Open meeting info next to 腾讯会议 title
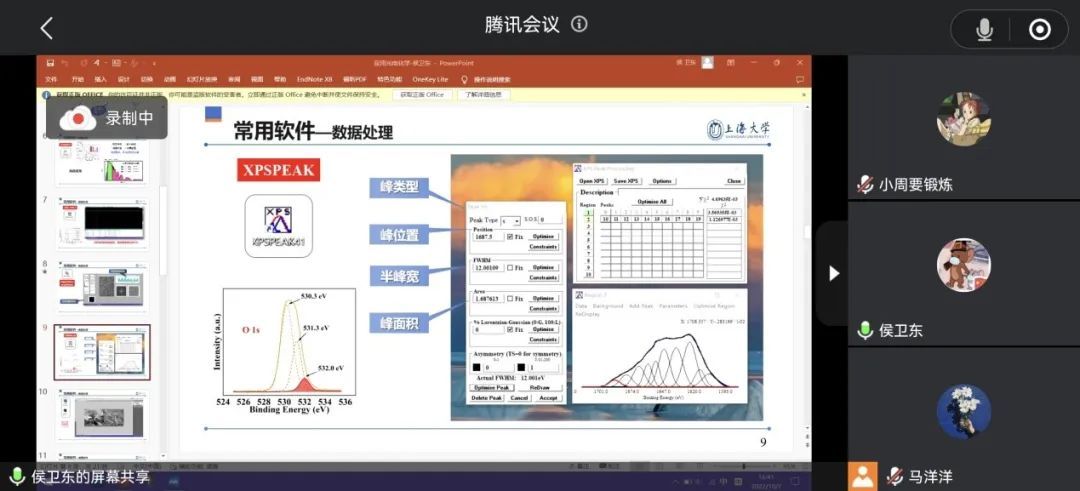Viewport: 1080px width, 491px height. tap(579, 24)
